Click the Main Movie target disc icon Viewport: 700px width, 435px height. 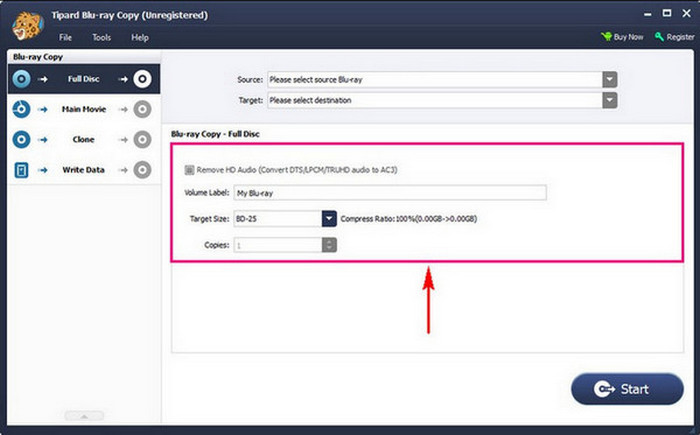pos(142,109)
